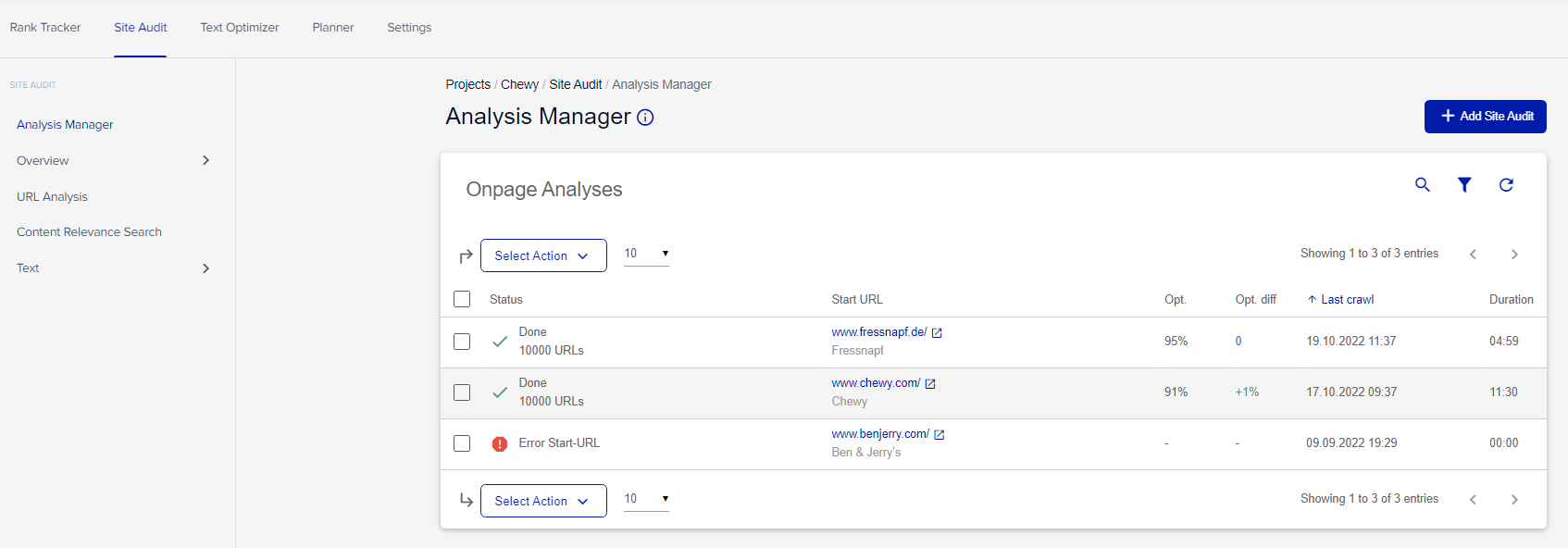Screen dimensions: 1568x548
Task: Open Content Relevance Search in sidebar
Action: click(x=89, y=232)
